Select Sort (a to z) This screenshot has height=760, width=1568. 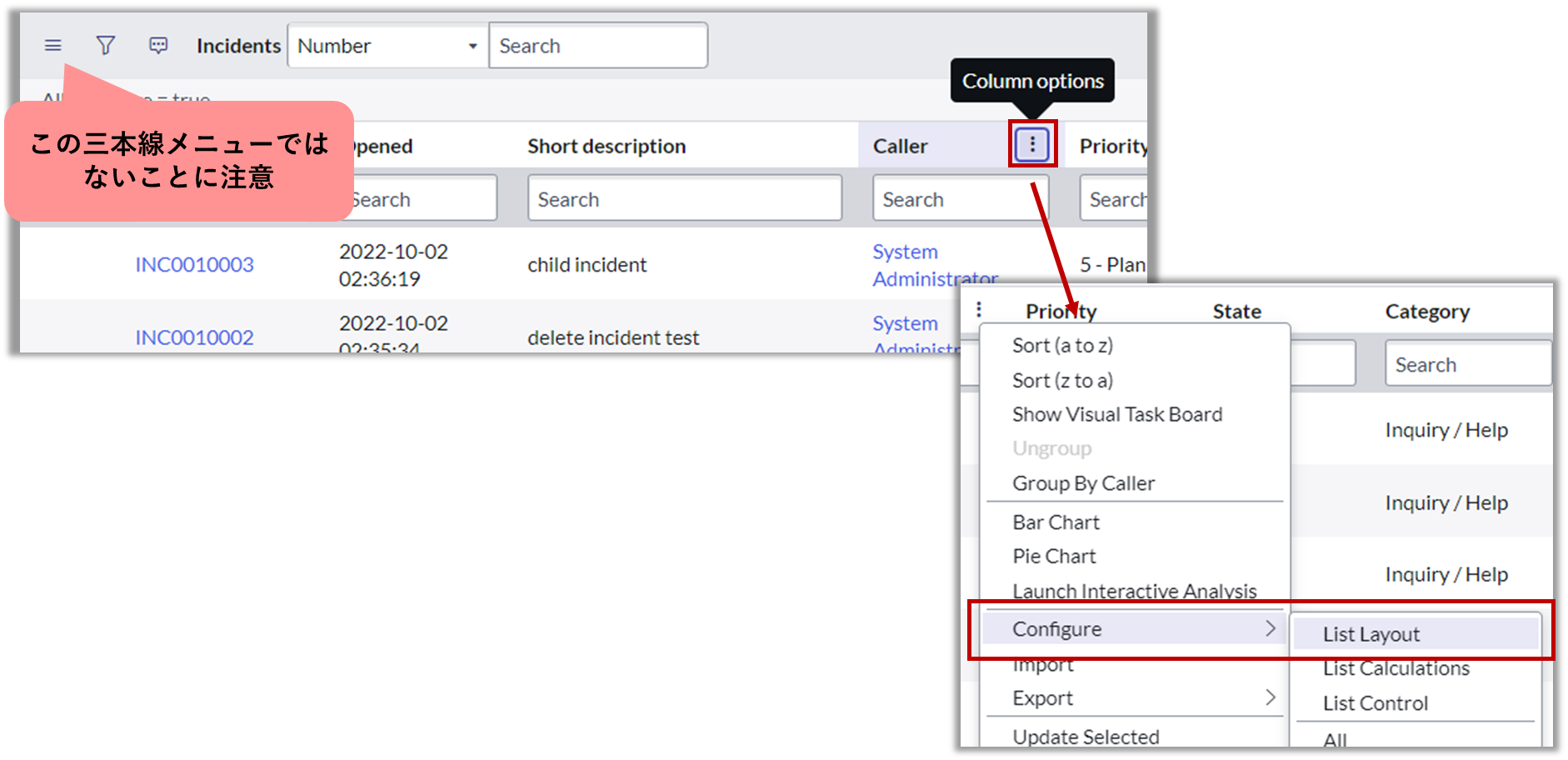[x=1062, y=345]
